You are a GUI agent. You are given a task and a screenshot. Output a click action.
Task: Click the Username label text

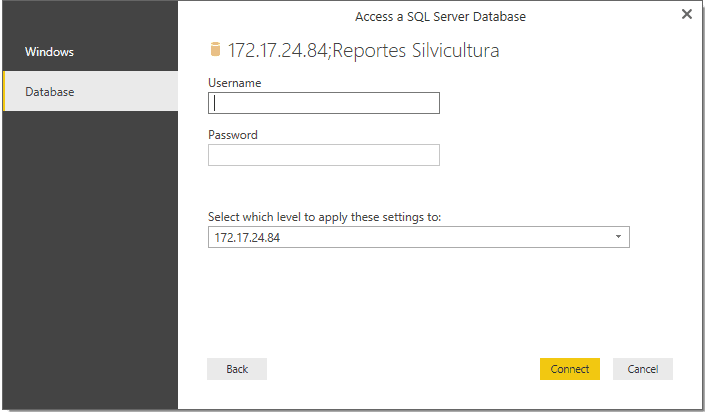(234, 83)
